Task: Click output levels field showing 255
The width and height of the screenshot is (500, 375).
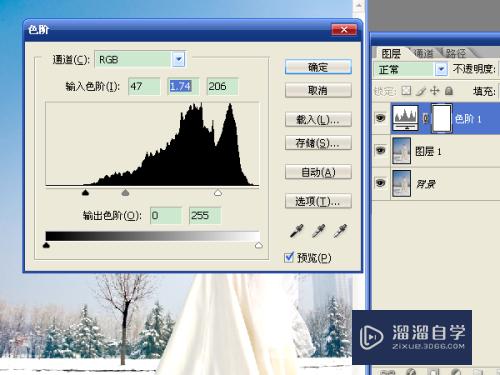Action: pyautogui.click(x=205, y=215)
